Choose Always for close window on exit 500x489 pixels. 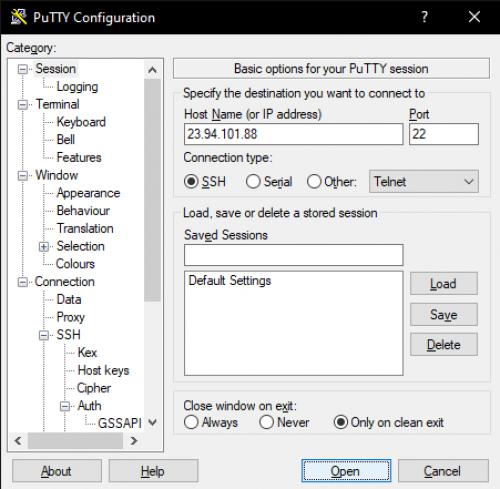(x=191, y=422)
